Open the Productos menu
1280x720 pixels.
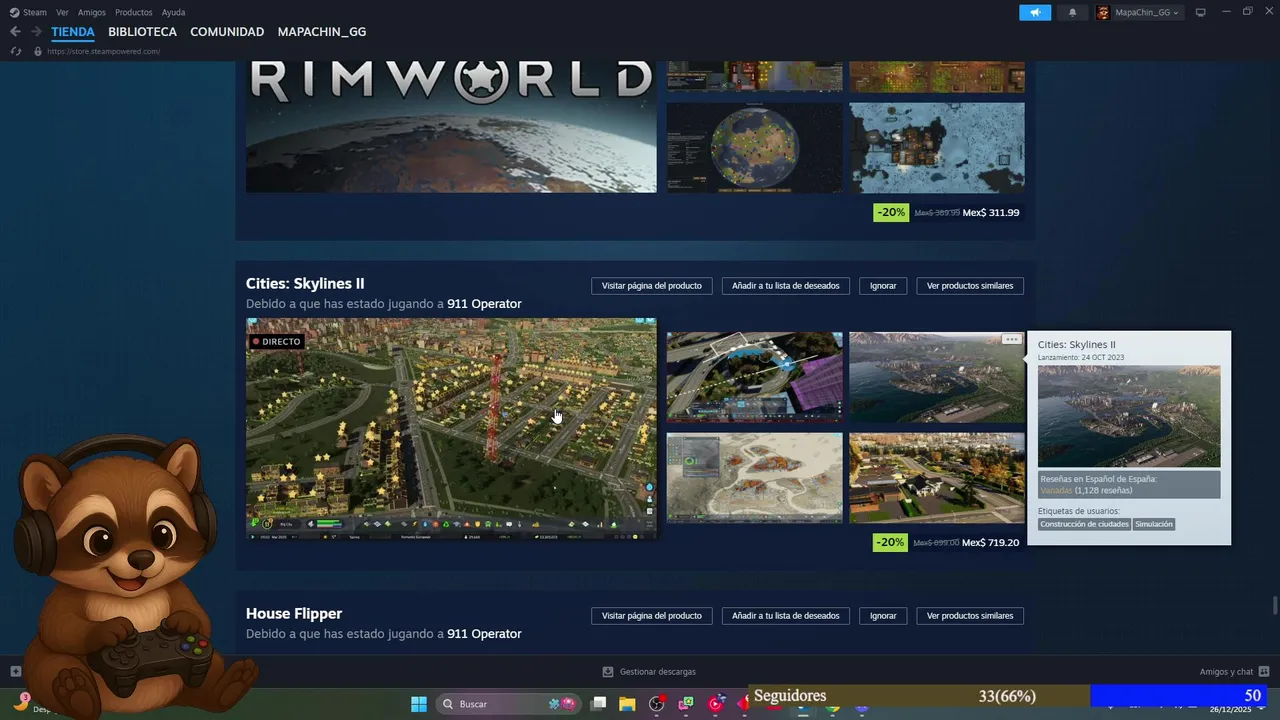[x=134, y=12]
